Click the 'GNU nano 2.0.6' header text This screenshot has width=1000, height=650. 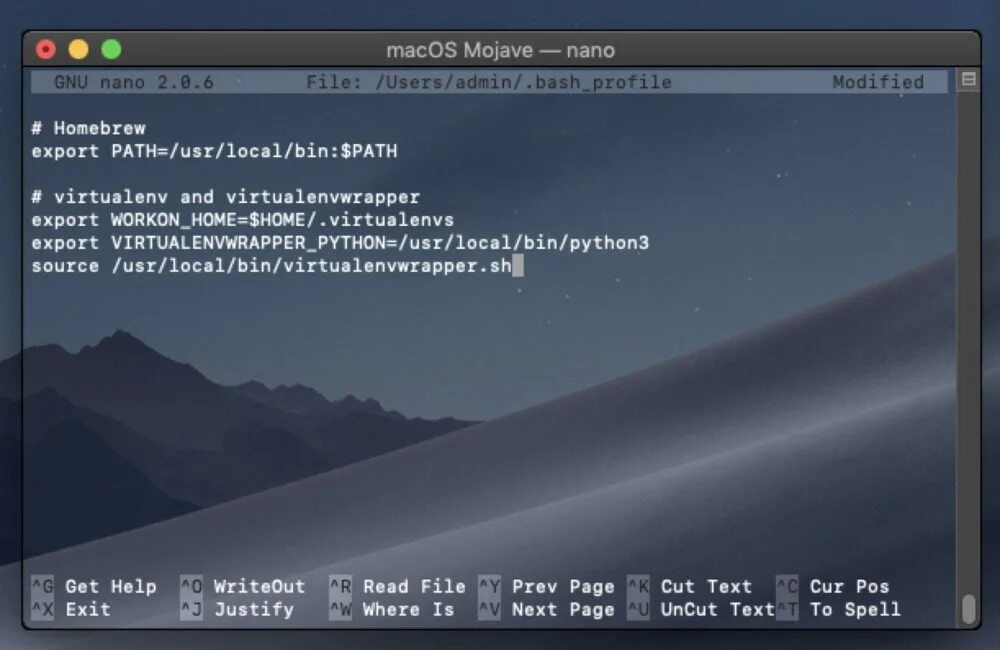(134, 82)
